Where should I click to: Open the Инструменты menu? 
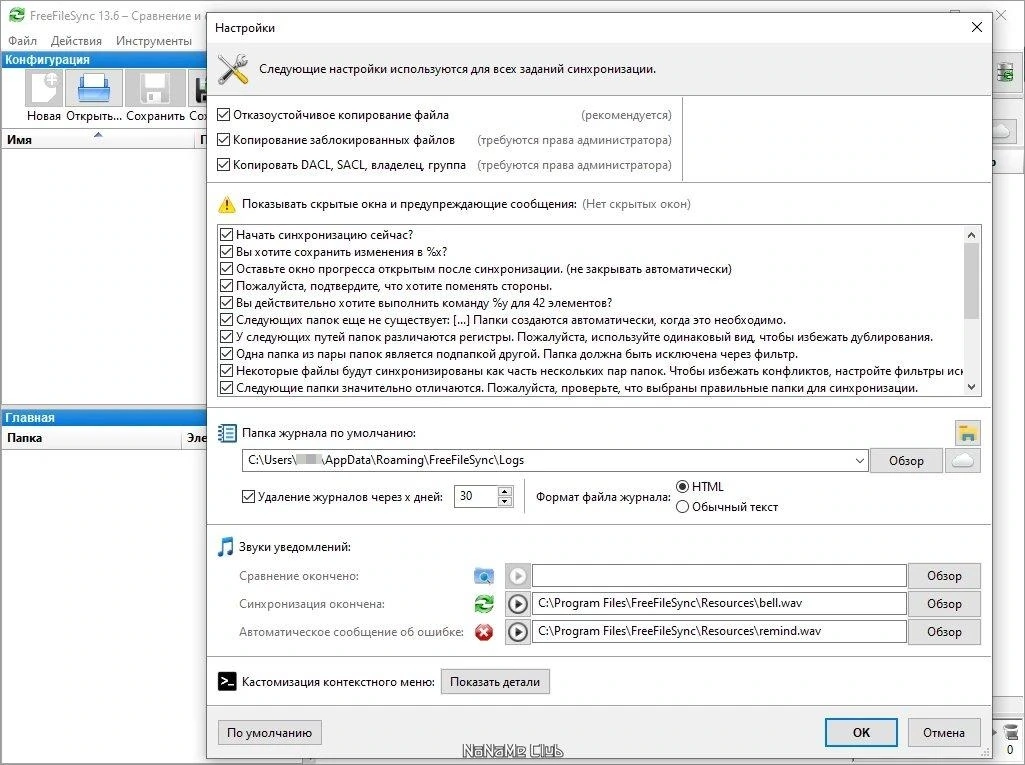[154, 41]
